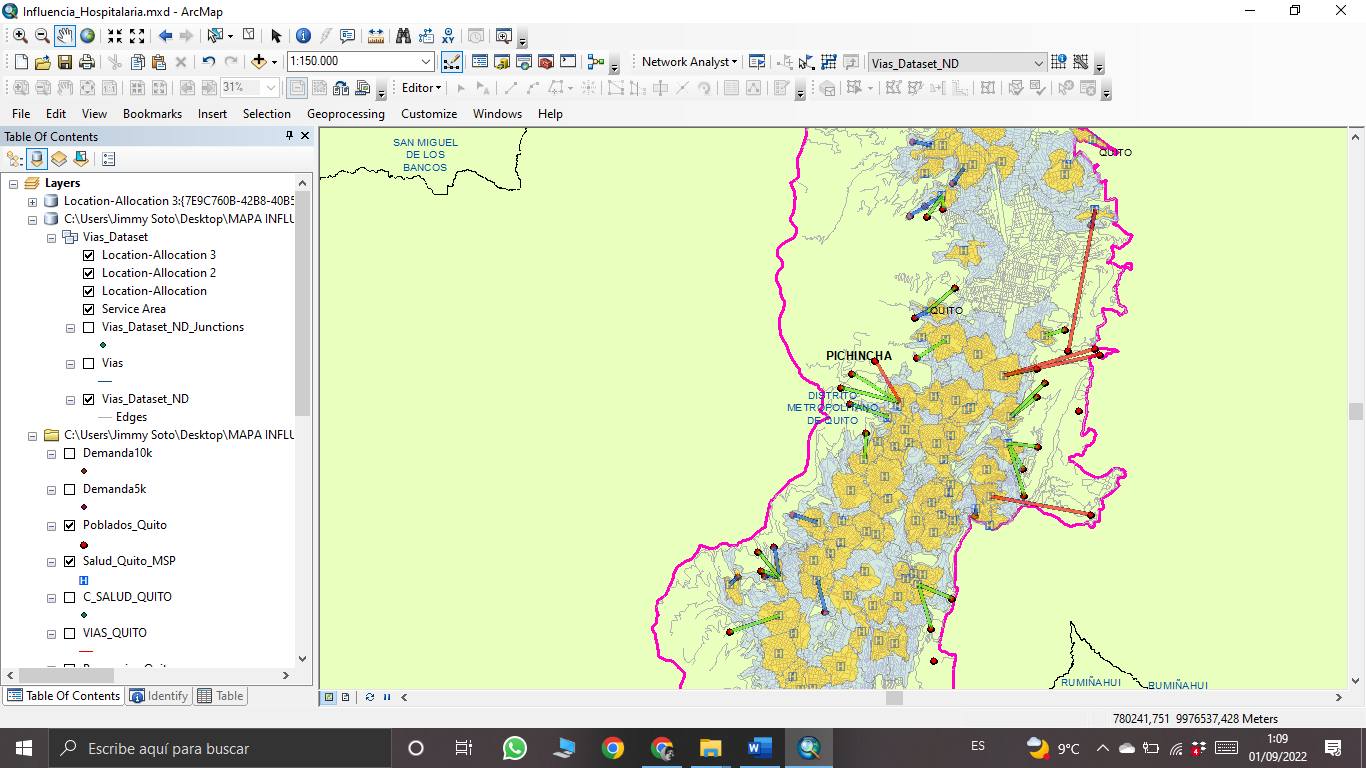The image size is (1366, 768).
Task: Switch to Layout View button
Action: pos(345,697)
